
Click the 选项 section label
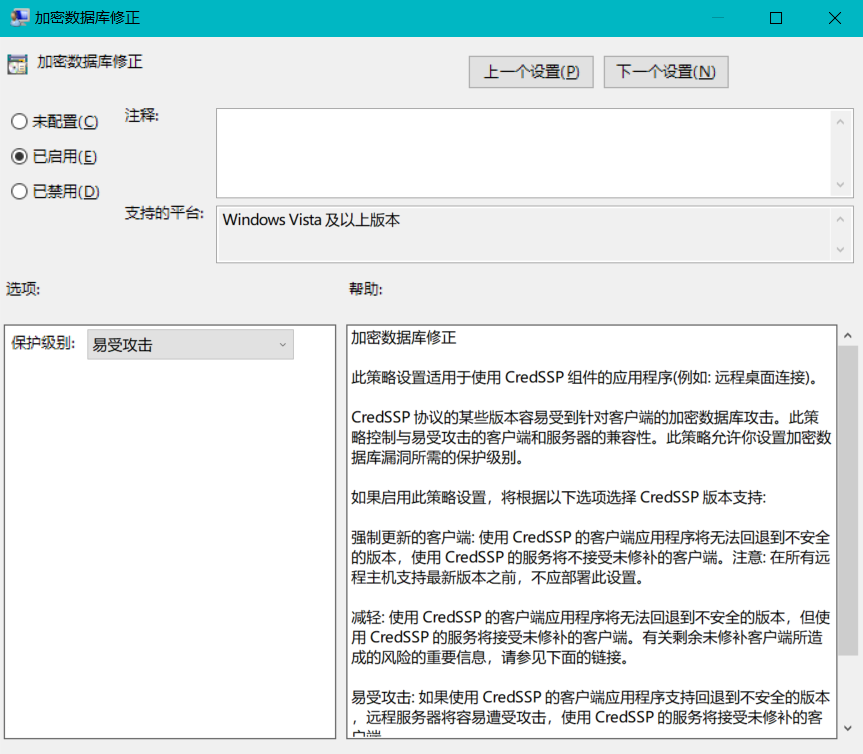(23, 289)
